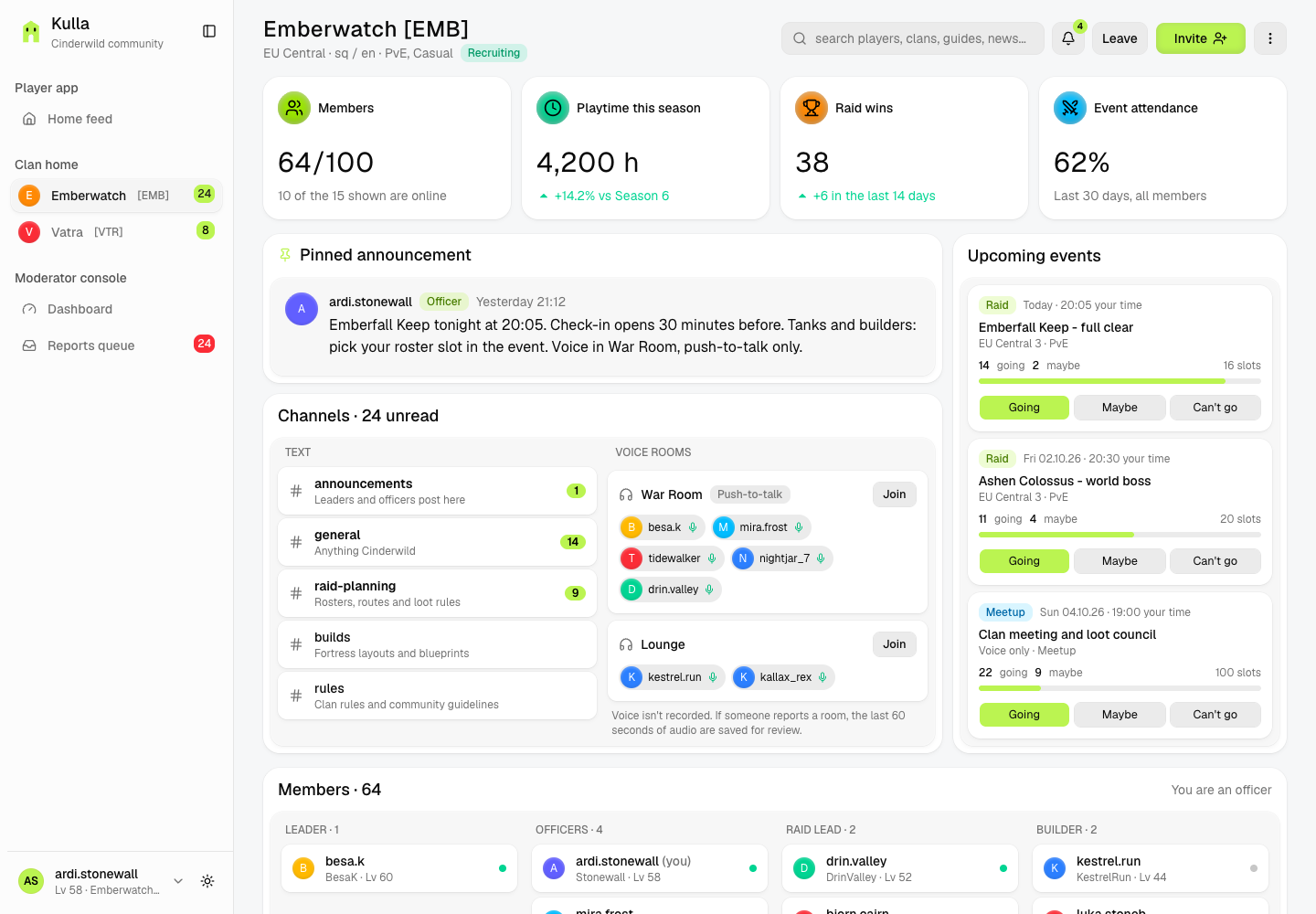Open the Reports queue
Viewport: 1316px width, 914px height.
117,345
